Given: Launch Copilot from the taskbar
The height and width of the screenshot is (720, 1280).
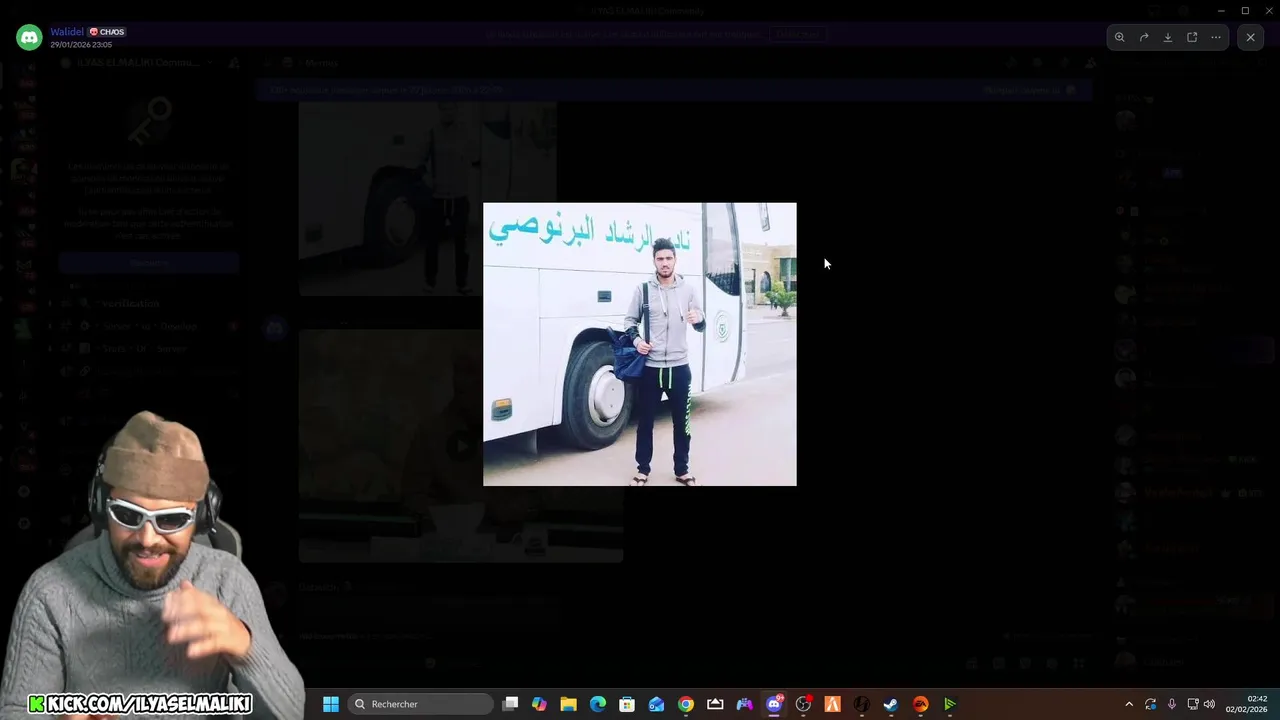Looking at the screenshot, I should [x=539, y=704].
